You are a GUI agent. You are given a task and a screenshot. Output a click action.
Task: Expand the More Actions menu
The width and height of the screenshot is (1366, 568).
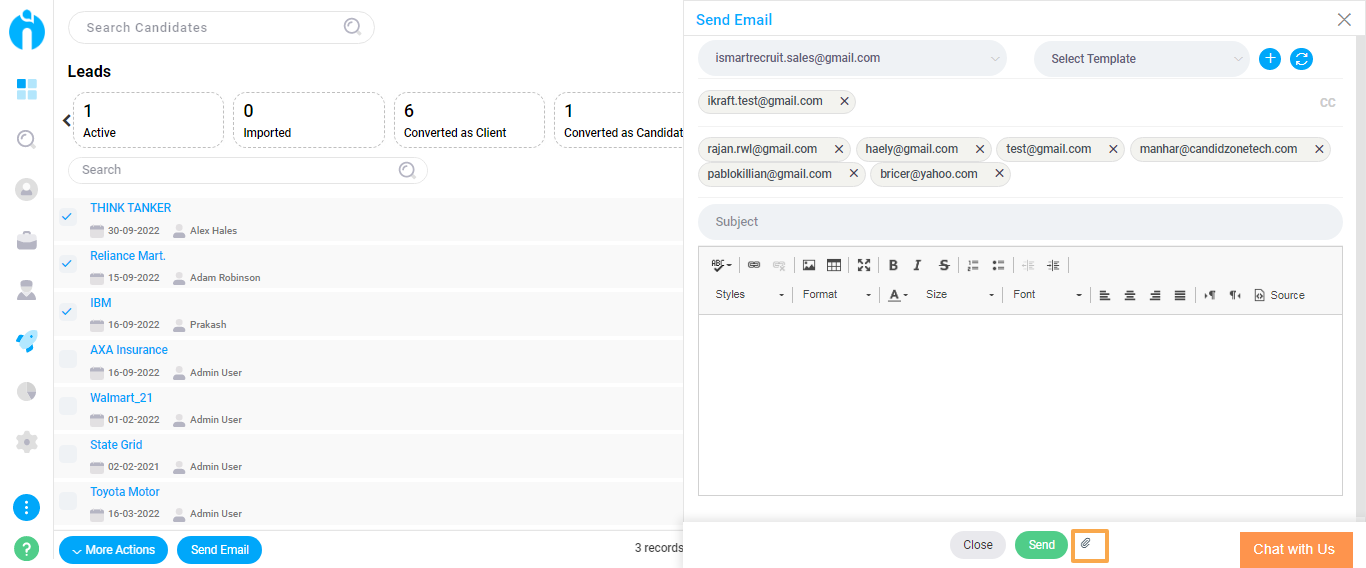click(113, 550)
